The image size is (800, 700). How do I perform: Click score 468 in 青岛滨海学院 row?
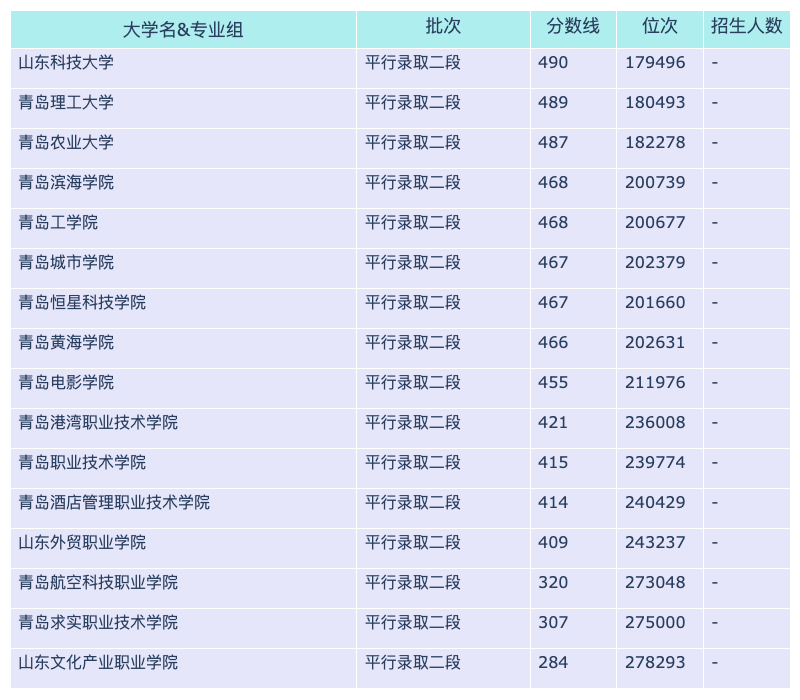(553, 182)
